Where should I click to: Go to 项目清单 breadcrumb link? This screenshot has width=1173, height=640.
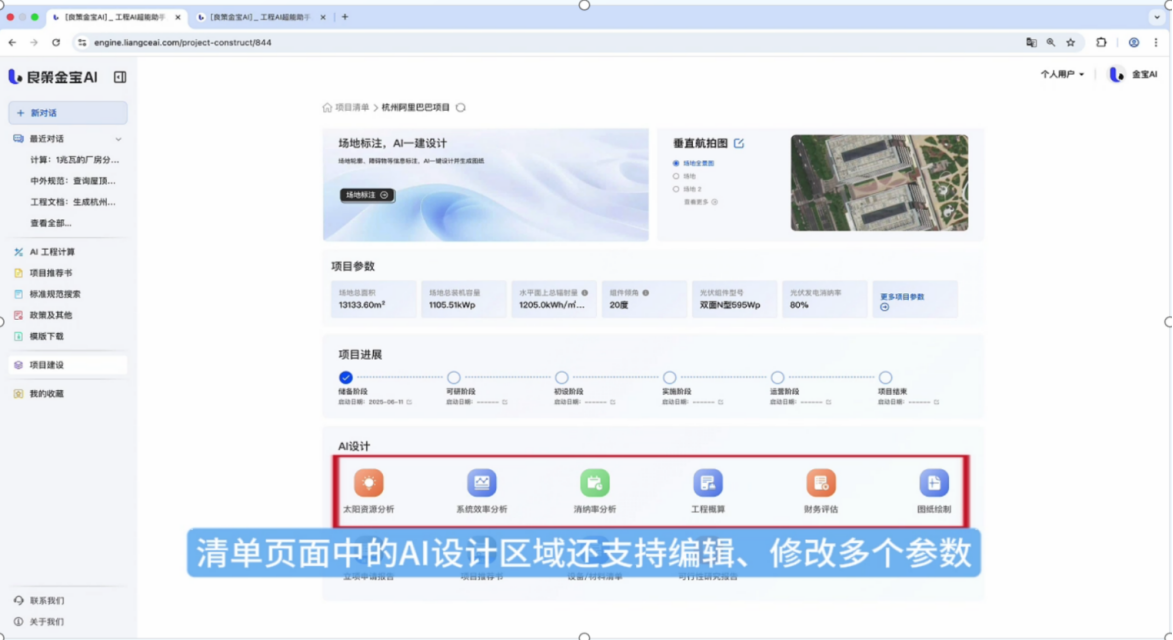pos(352,108)
